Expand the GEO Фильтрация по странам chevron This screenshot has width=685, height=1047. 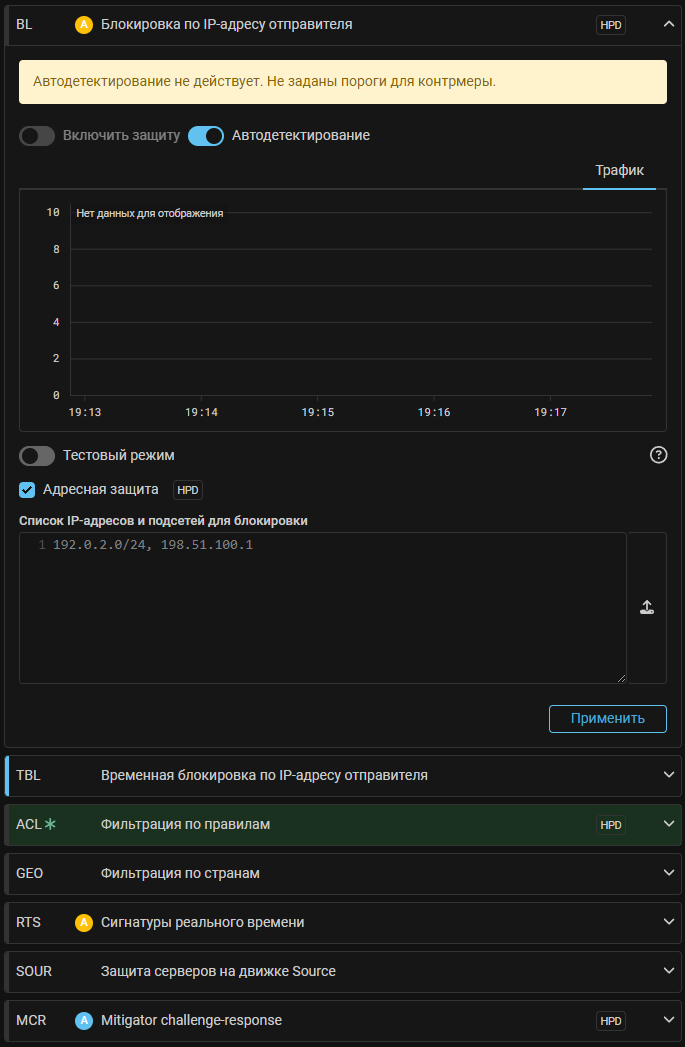[x=669, y=873]
